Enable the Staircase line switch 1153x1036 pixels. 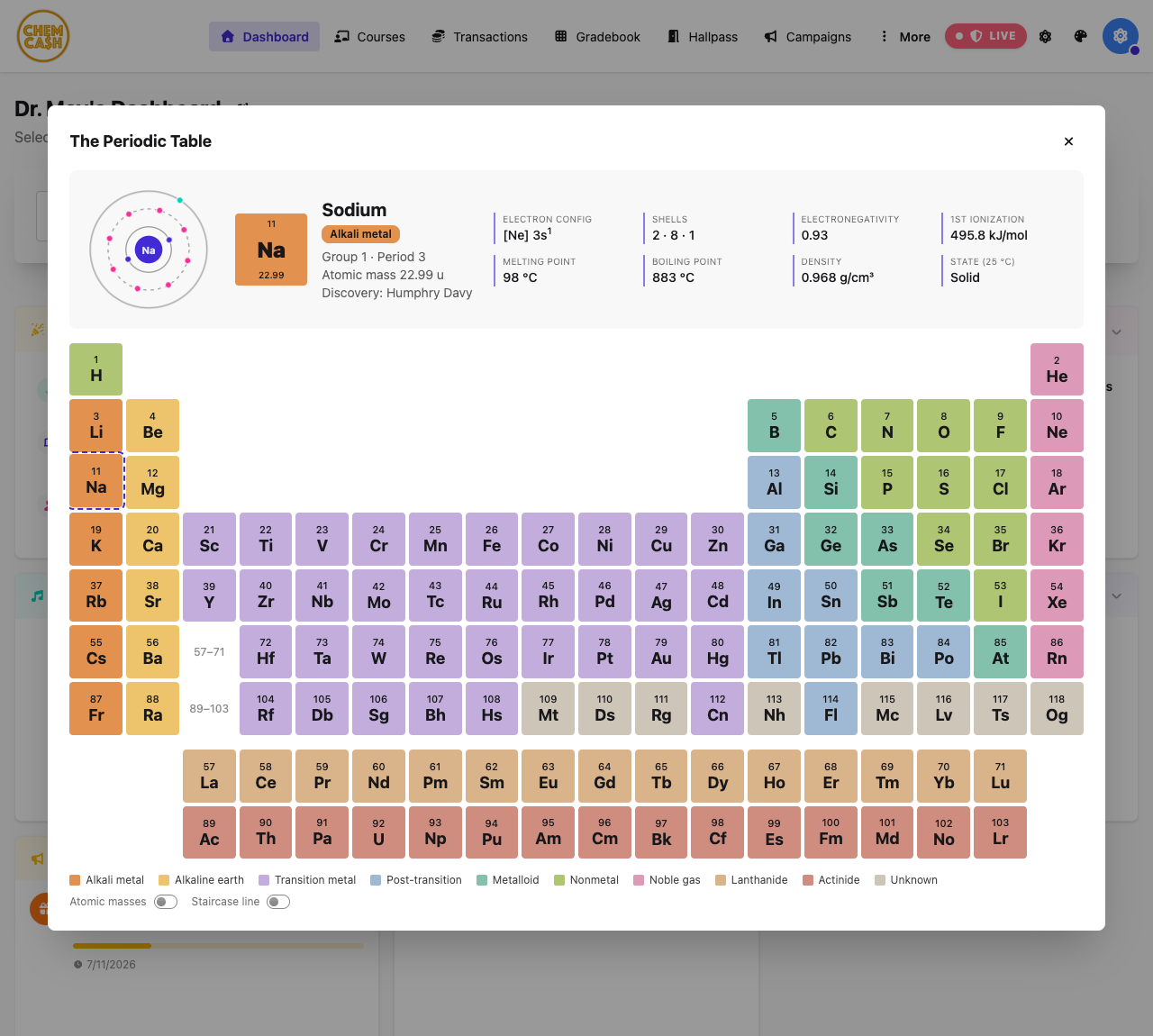click(x=278, y=902)
